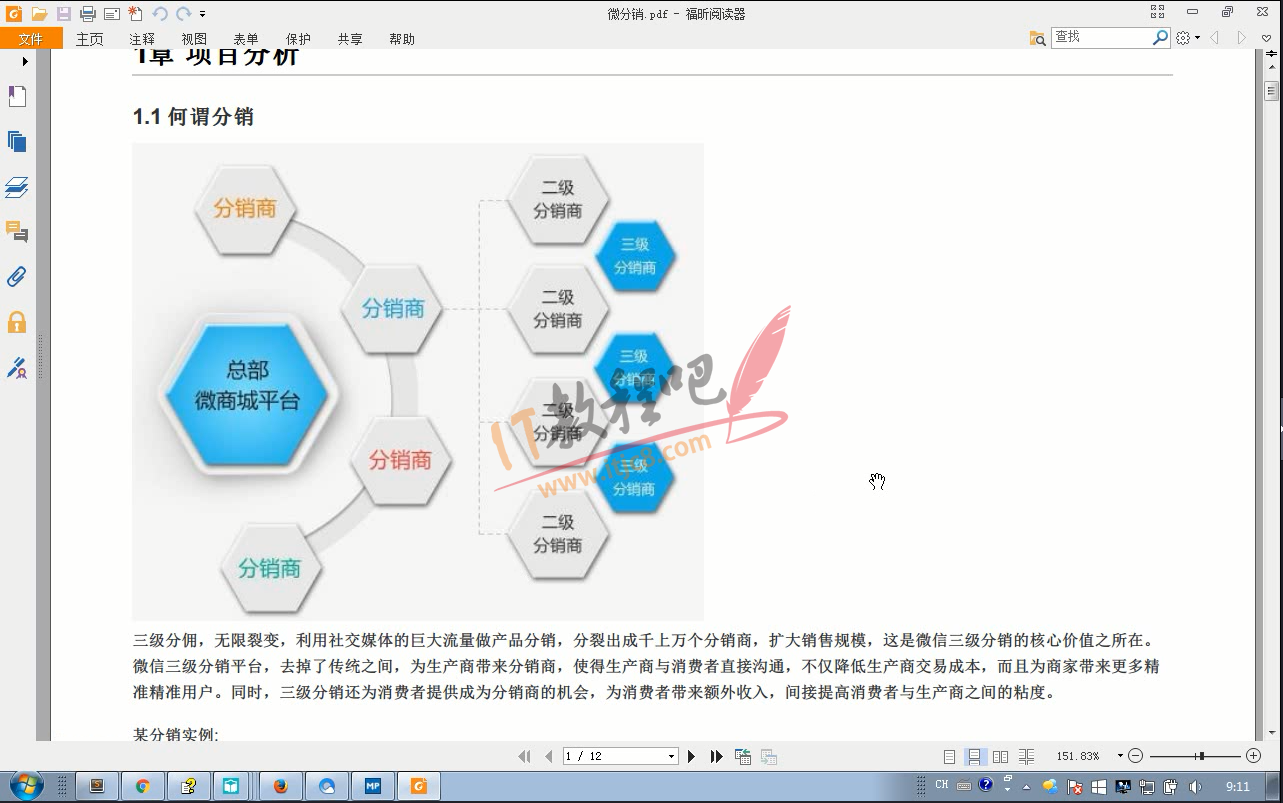Click the vertical scrollbar thumb

(1271, 91)
